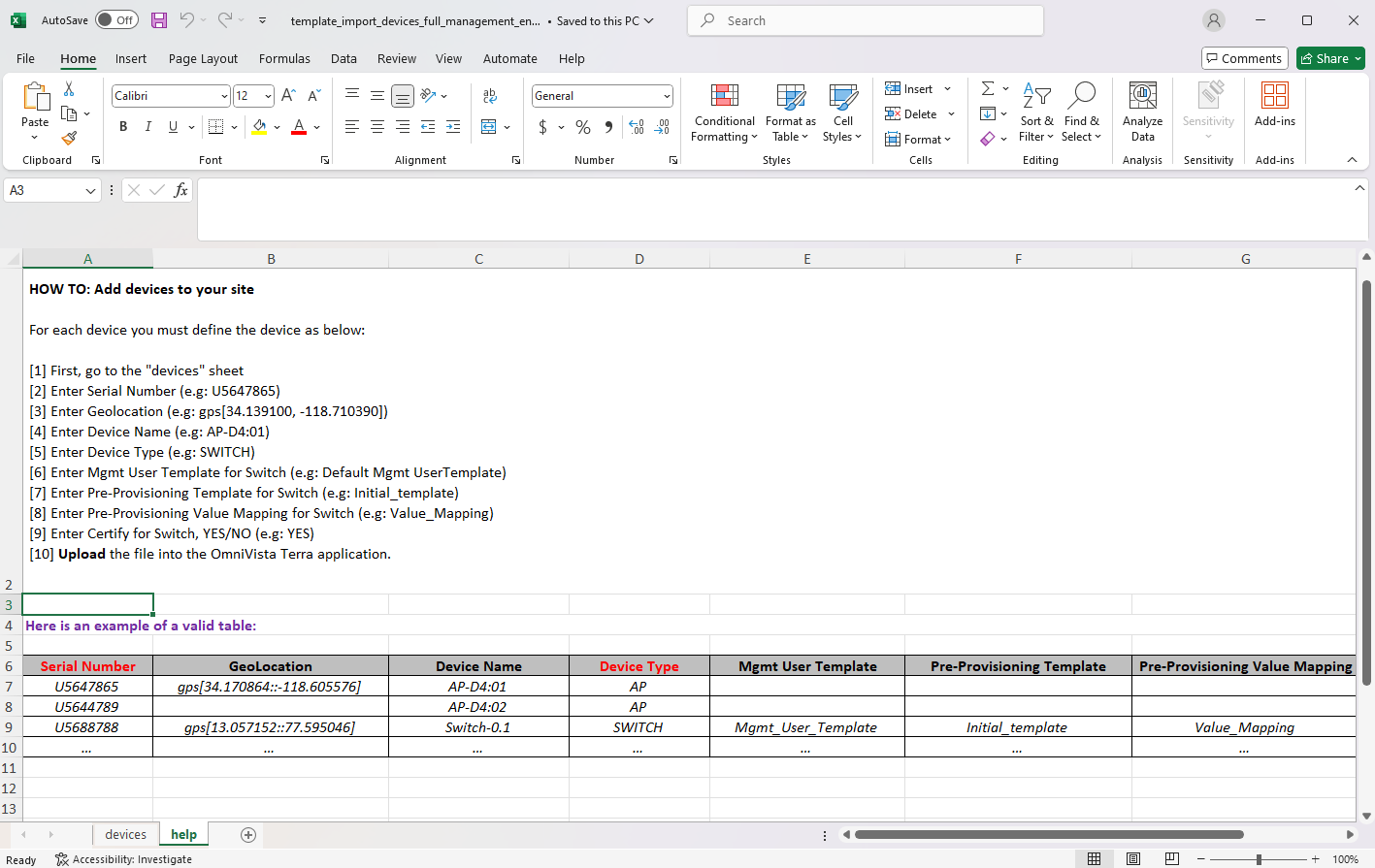Open Conditional Formatting menu
Viewport: 1375px width, 868px height.
point(724,114)
